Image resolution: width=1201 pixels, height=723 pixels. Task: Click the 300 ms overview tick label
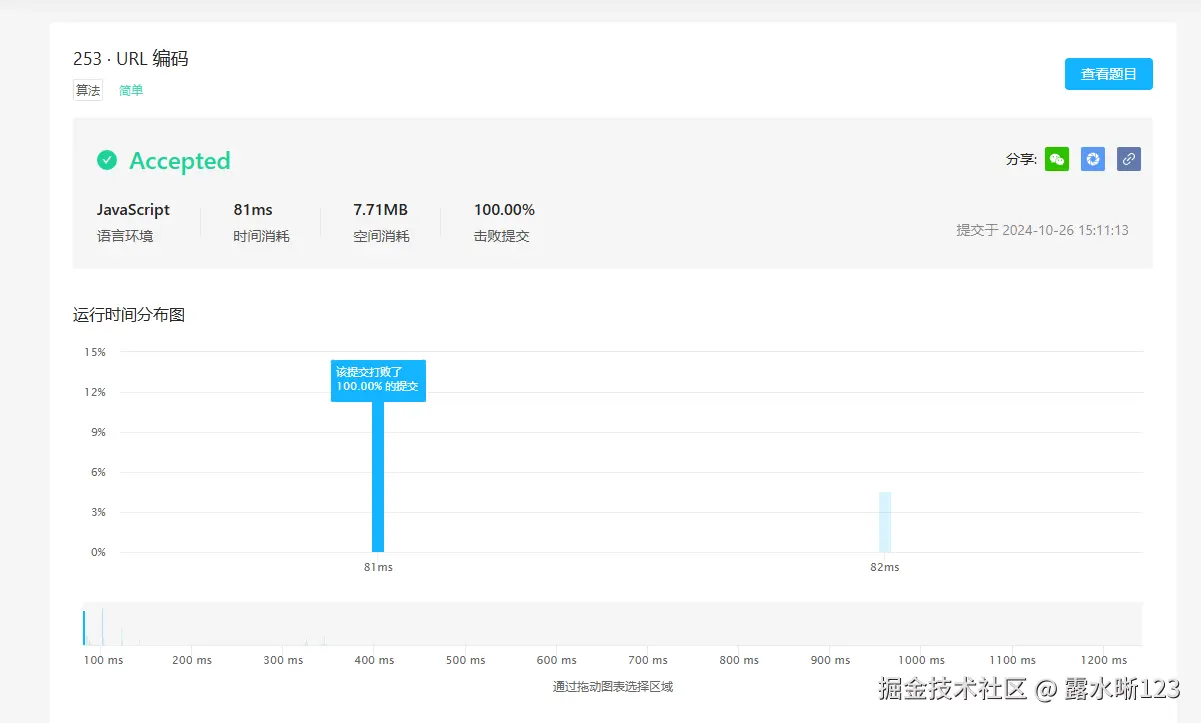(x=283, y=660)
